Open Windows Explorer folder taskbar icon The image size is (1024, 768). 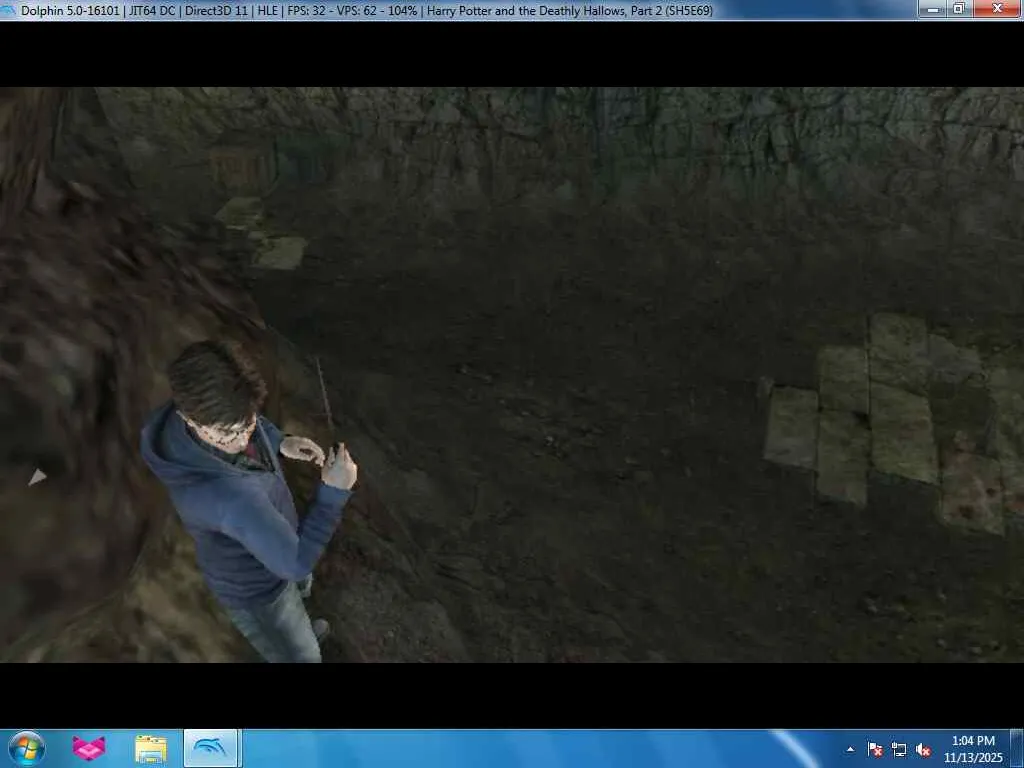click(151, 749)
